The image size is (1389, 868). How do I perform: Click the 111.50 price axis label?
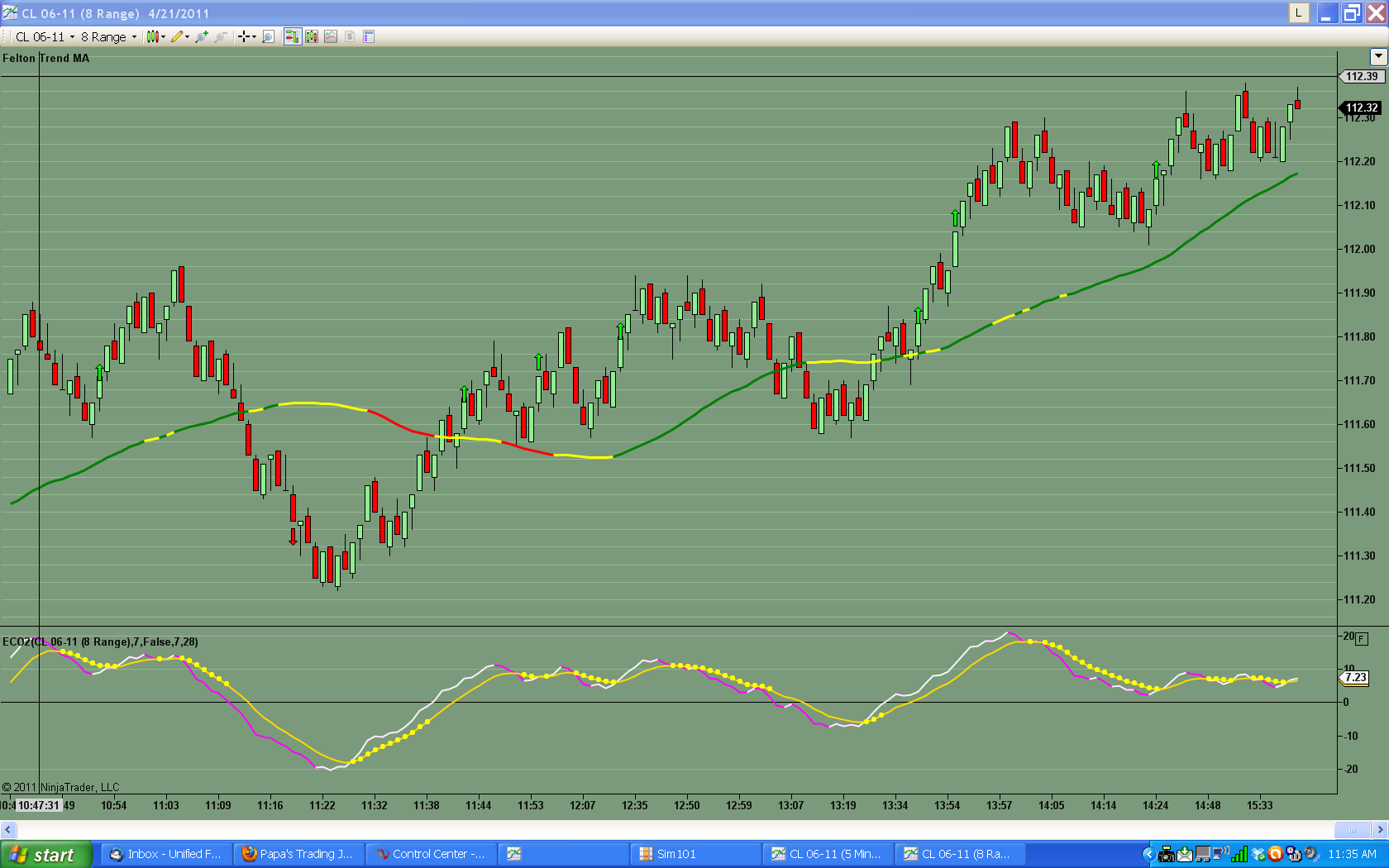click(1359, 468)
